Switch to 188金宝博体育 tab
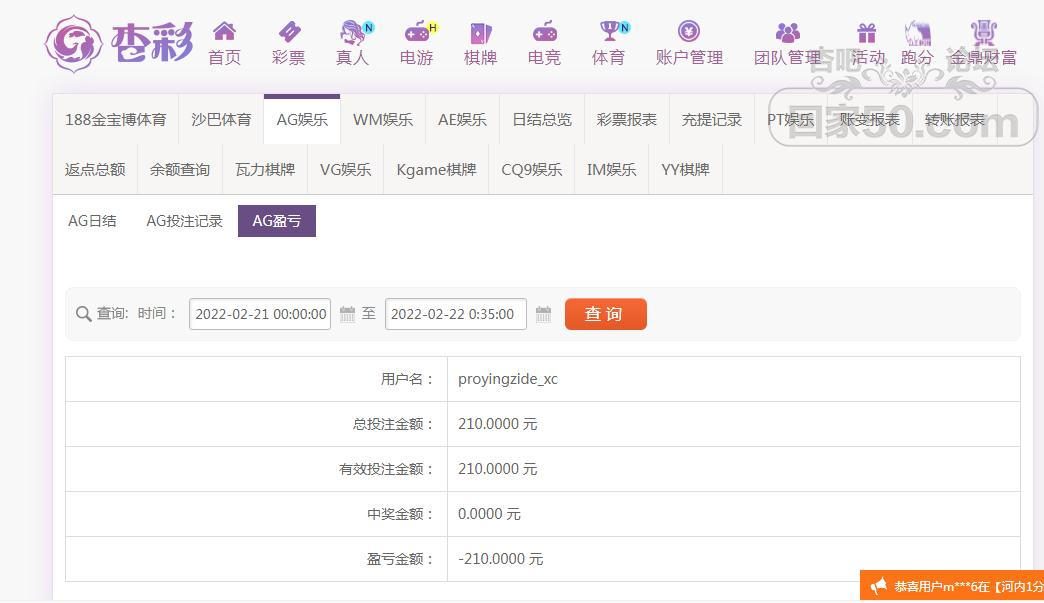This screenshot has width=1044, height=603. coord(116,120)
